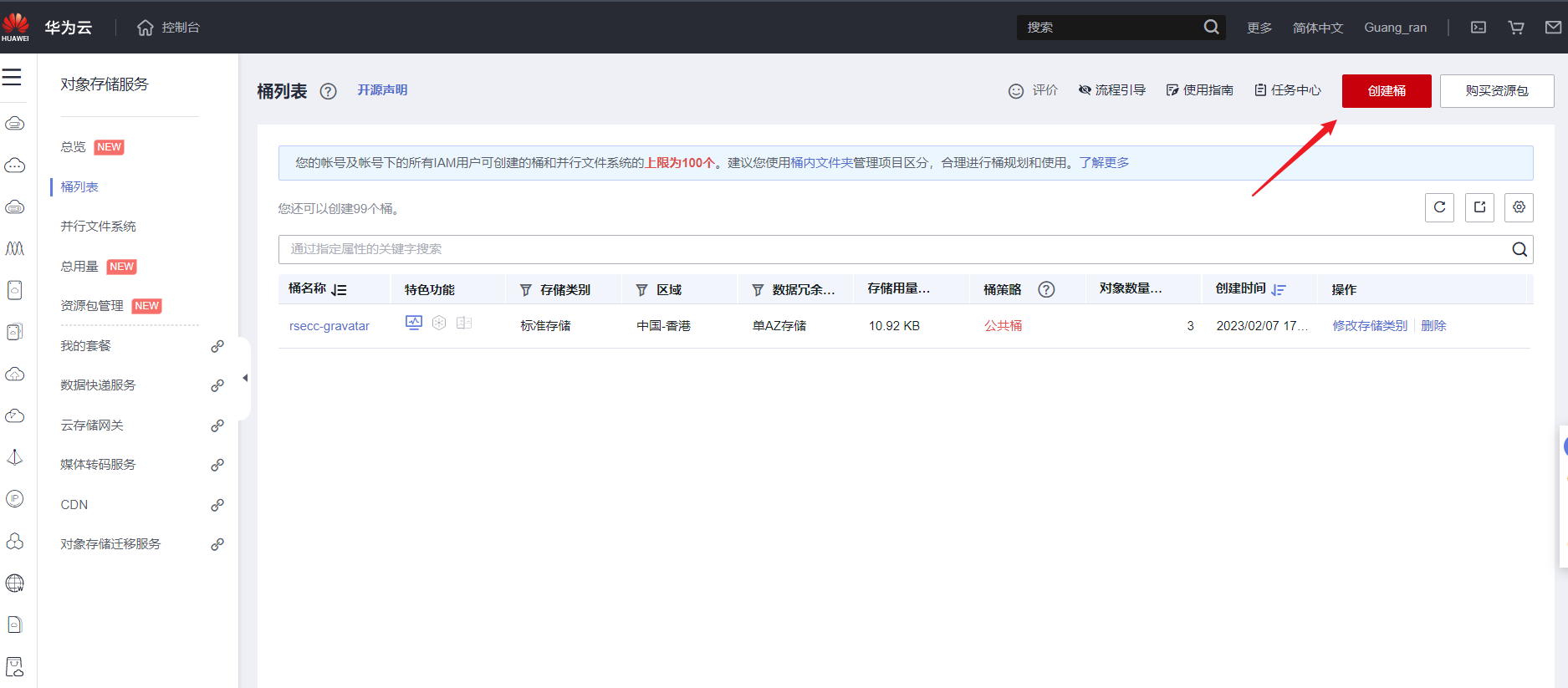Open 流程引导 guide
The width and height of the screenshot is (1568, 688).
click(x=1111, y=90)
